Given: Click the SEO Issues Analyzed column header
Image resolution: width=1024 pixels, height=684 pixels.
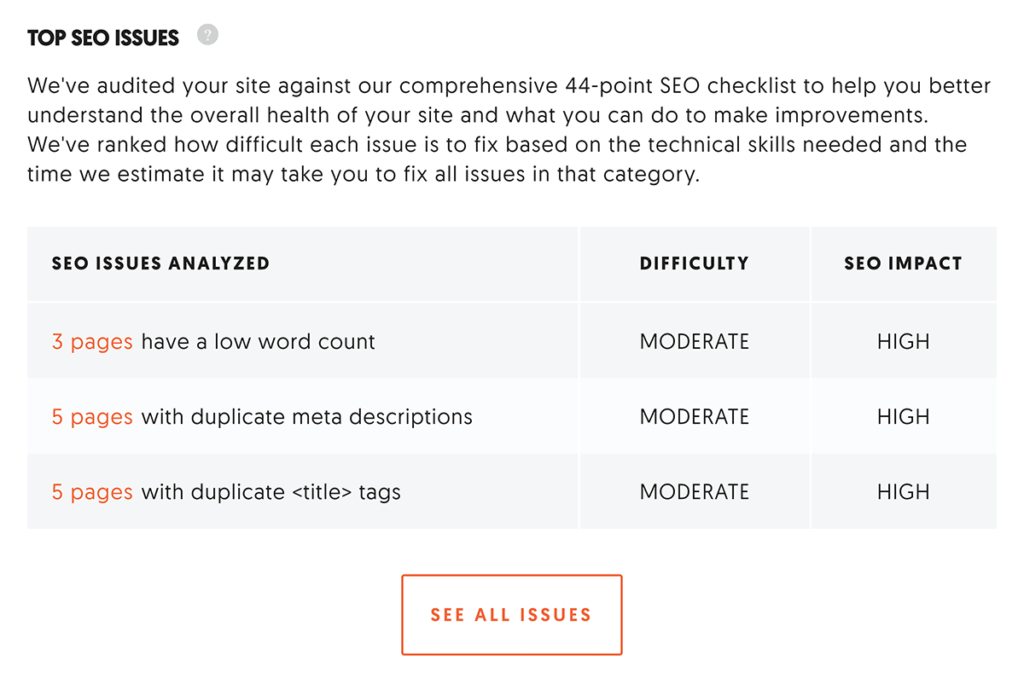Looking at the screenshot, I should pyautogui.click(x=161, y=264).
